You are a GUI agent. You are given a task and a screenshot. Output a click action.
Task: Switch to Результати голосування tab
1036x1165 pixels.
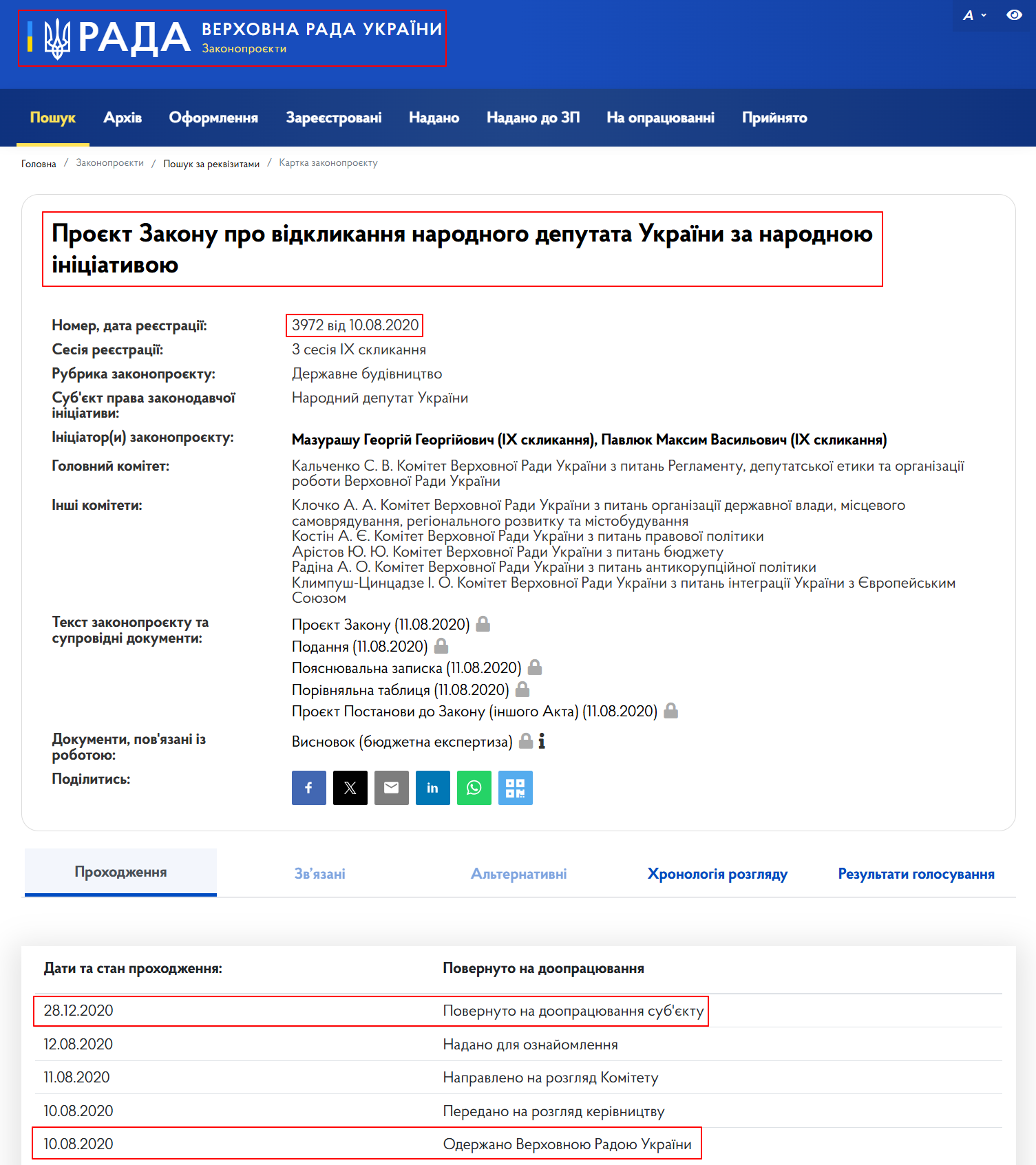[916, 874]
